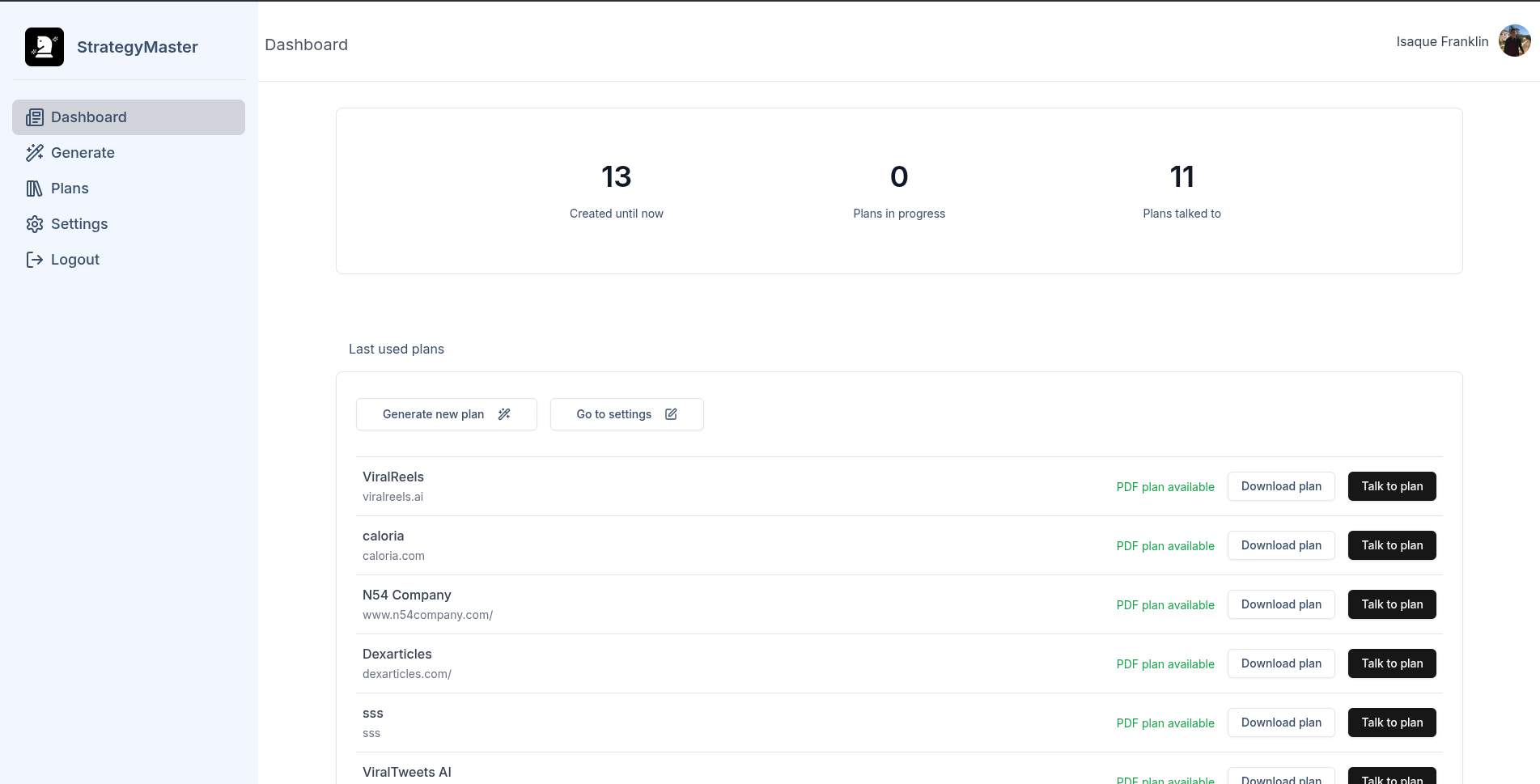Image resolution: width=1540 pixels, height=784 pixels.
Task: Click the Logout arrow sidebar icon
Action: pos(35,260)
